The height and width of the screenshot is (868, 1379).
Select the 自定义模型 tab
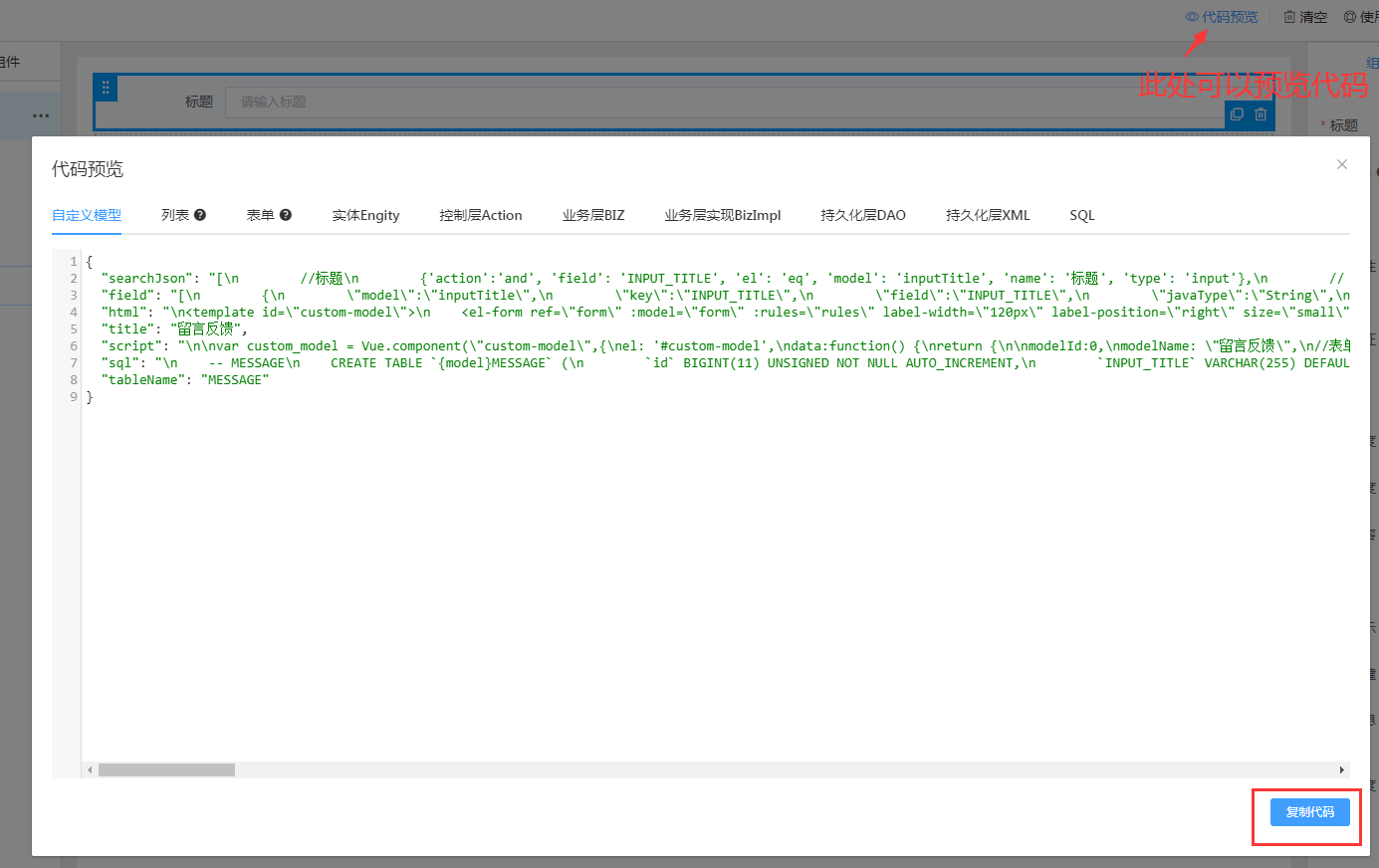click(87, 215)
